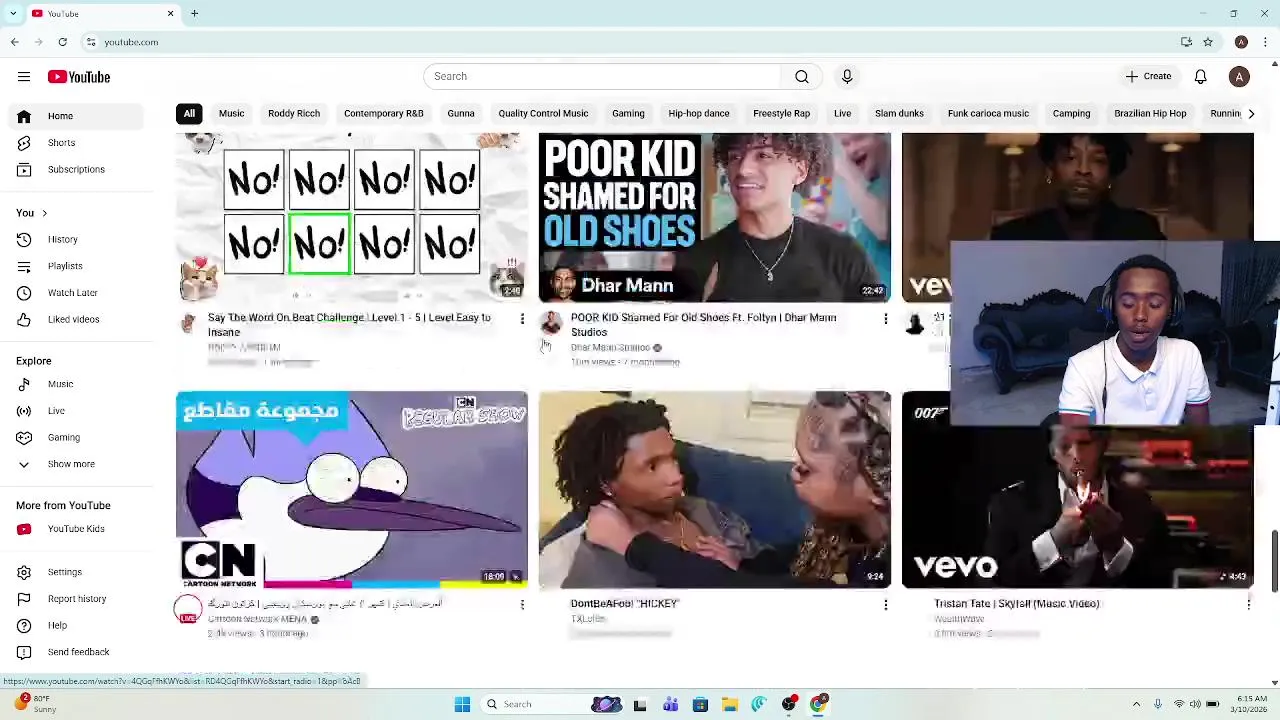This screenshot has width=1280, height=720.
Task: Open Help in the sidebar
Action: (x=78, y=625)
